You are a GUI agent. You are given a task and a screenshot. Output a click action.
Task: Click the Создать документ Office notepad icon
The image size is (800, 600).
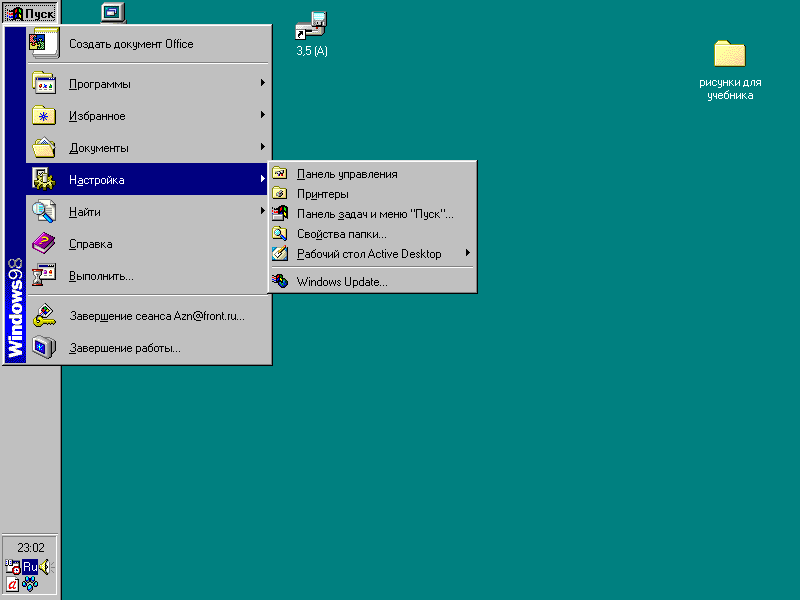[44, 43]
